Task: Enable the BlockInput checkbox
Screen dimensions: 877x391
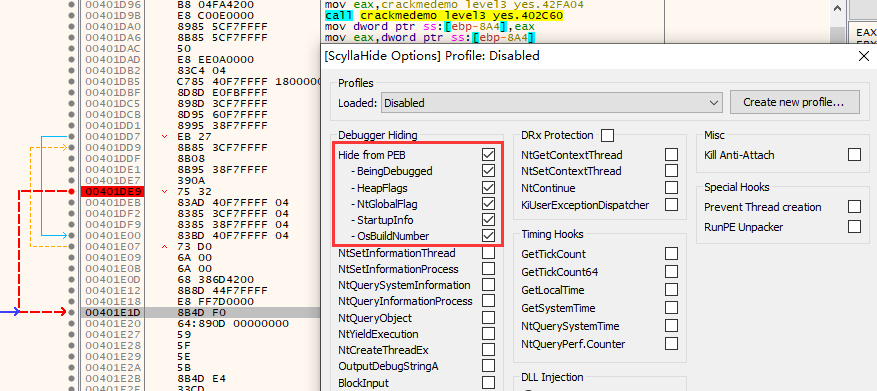Action: [x=488, y=383]
